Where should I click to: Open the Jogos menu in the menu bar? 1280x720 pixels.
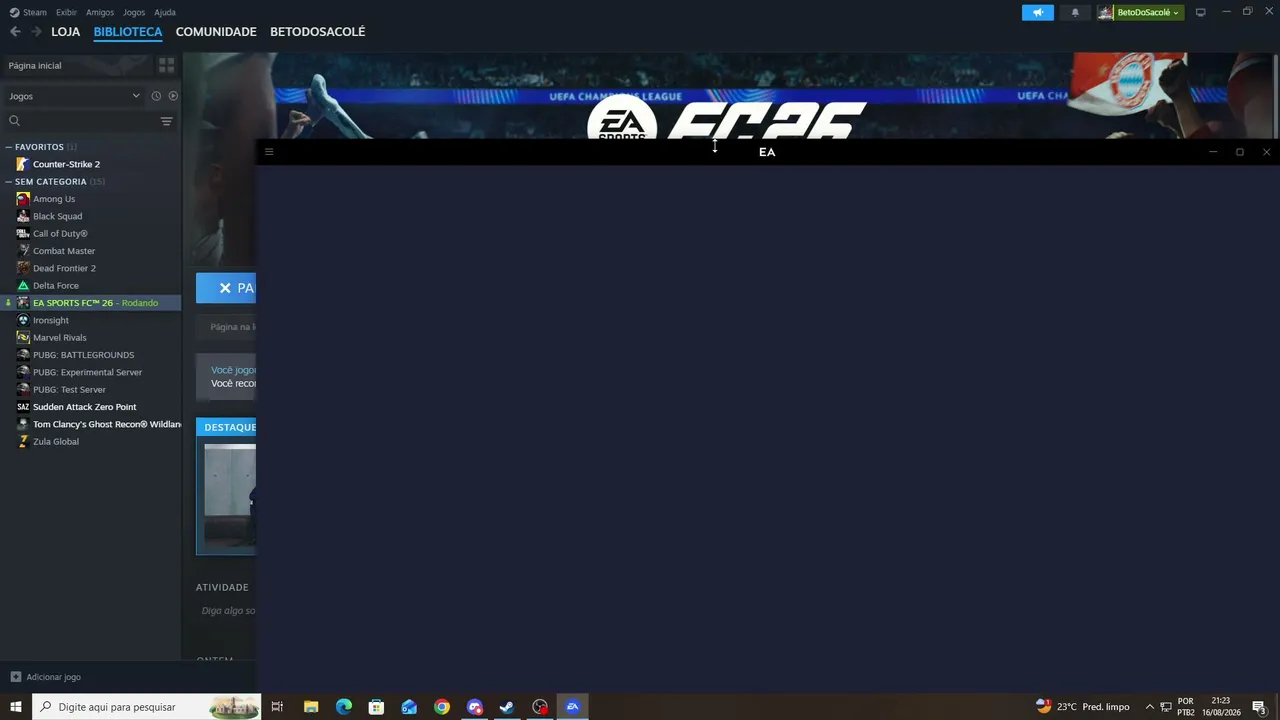134,12
